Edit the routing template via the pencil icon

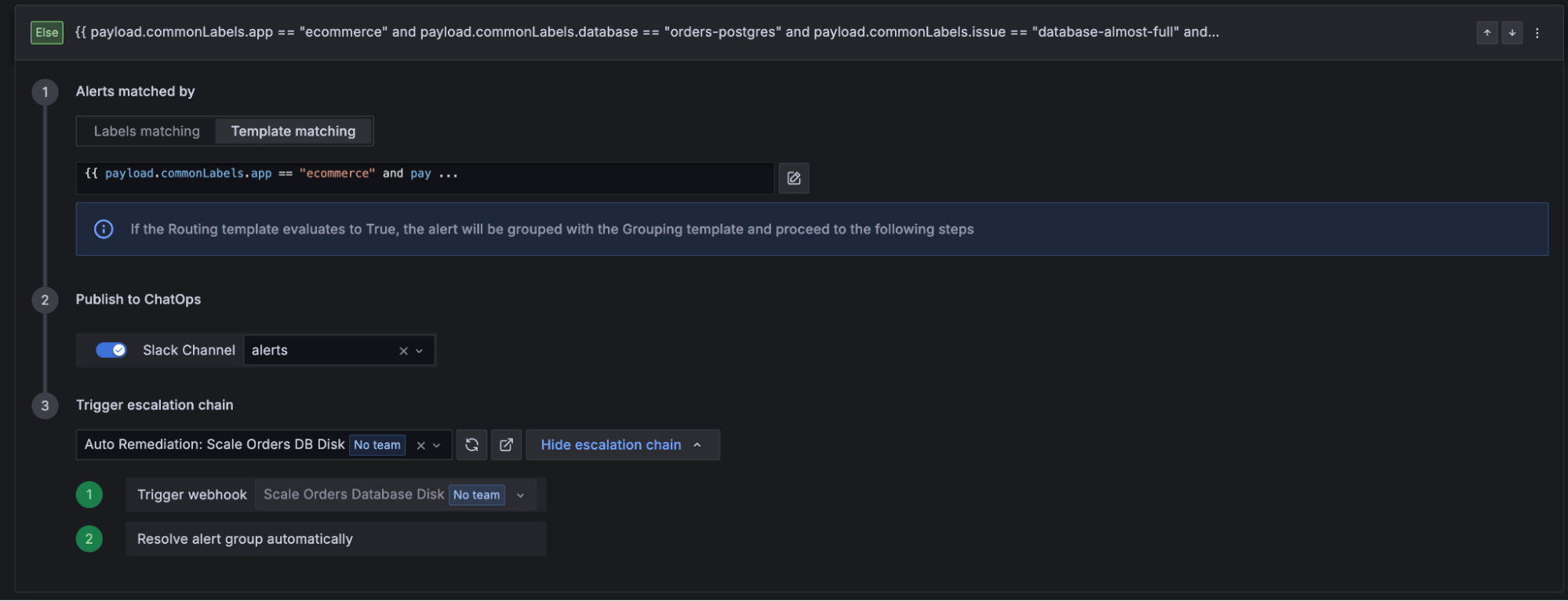[793, 178]
